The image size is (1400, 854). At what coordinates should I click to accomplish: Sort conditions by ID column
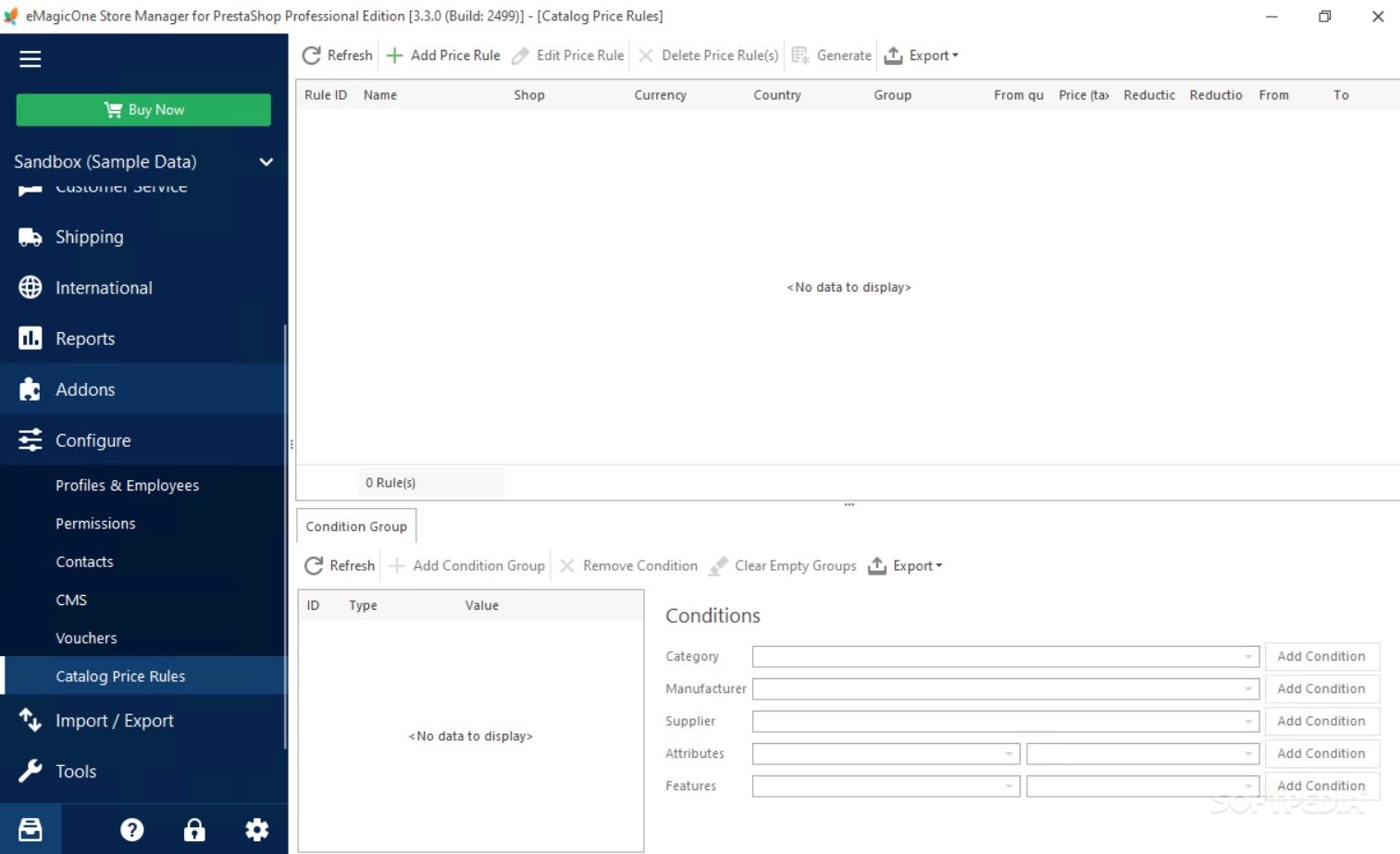click(x=314, y=605)
